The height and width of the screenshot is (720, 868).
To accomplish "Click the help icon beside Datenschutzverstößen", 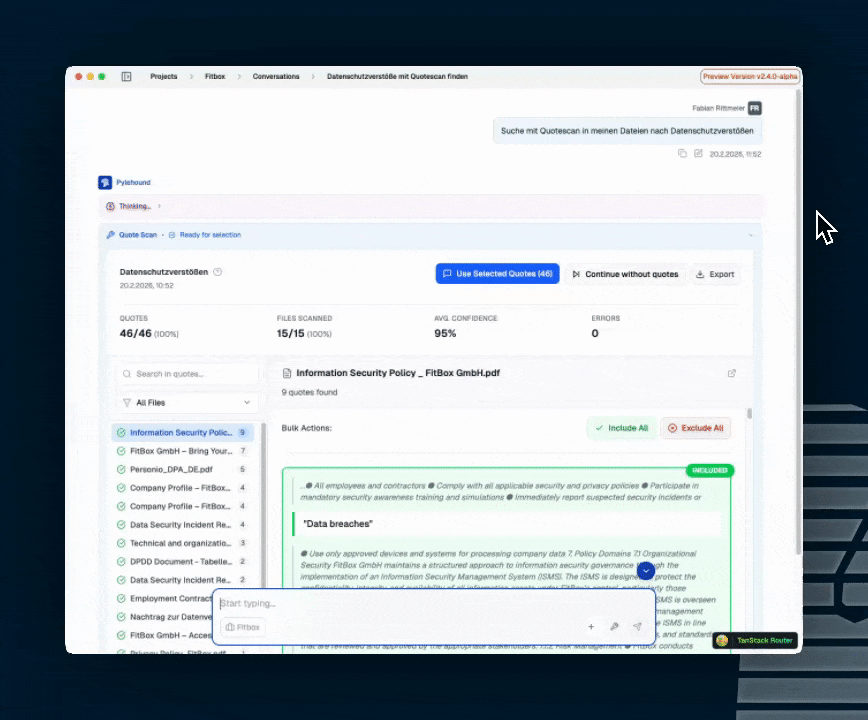I will [x=218, y=272].
